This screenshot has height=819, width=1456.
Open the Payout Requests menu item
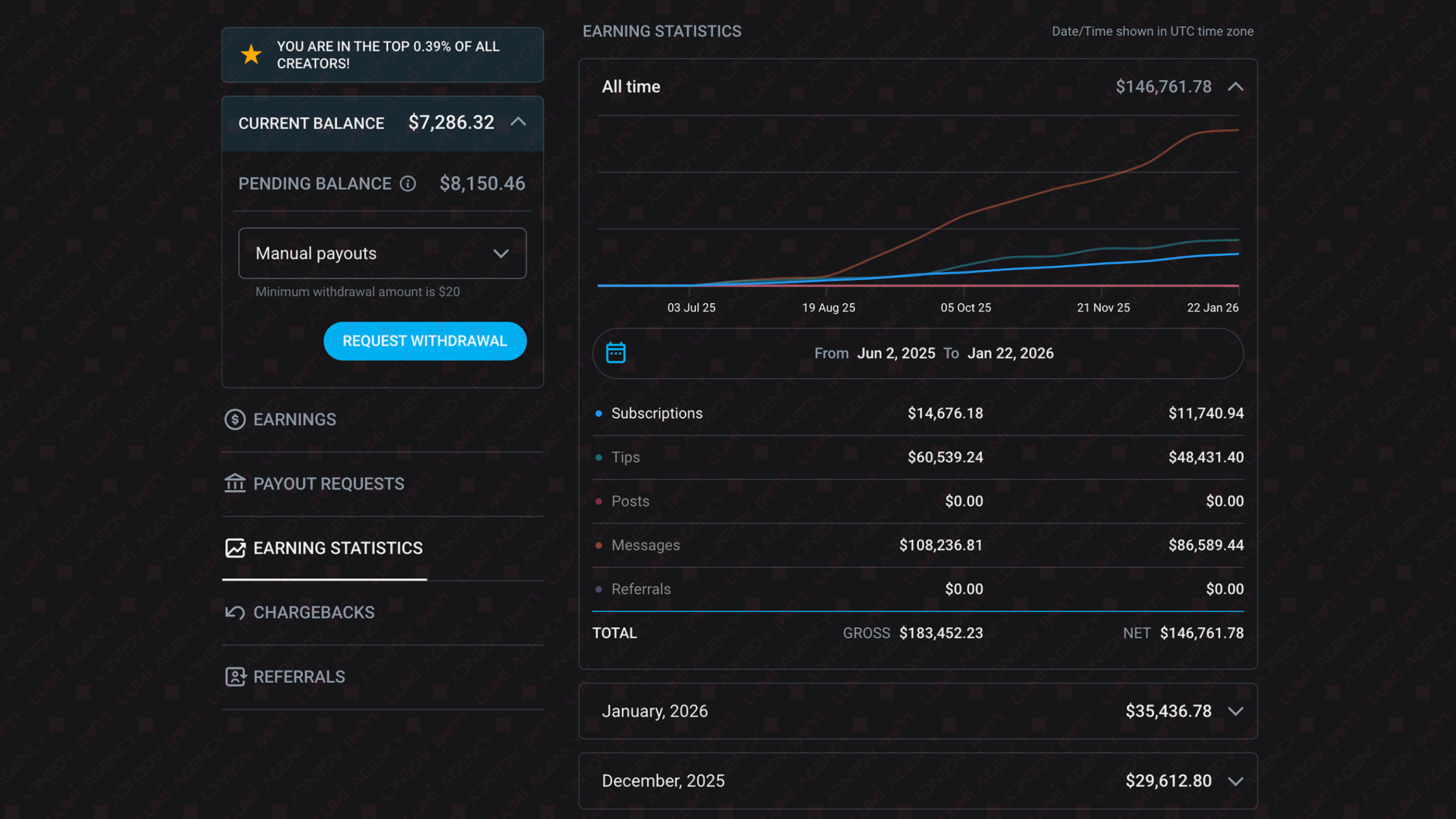pos(328,484)
